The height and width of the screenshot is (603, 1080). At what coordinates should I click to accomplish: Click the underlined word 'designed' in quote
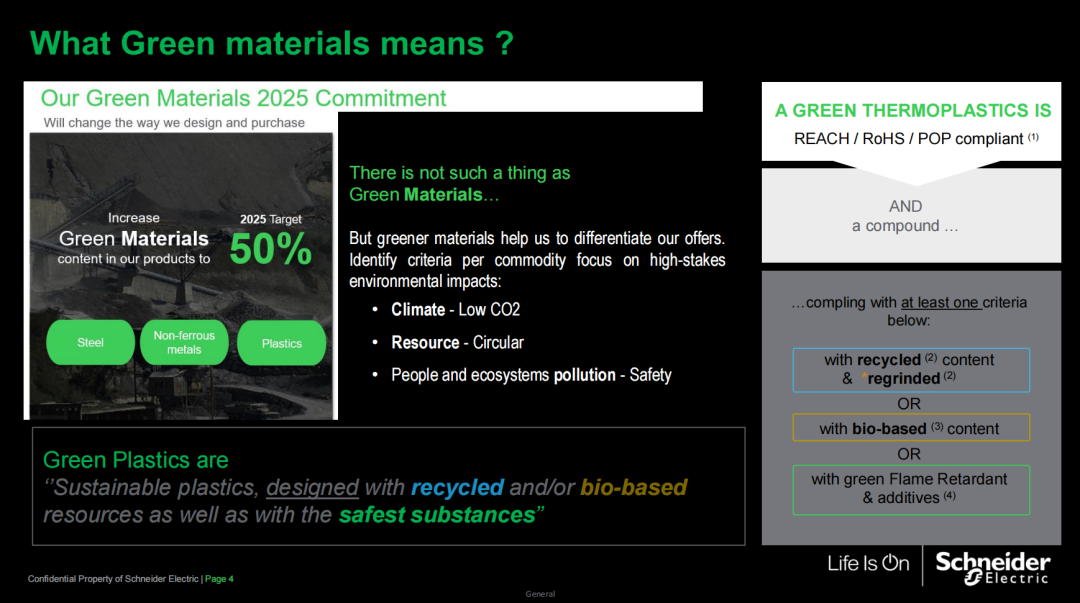[312, 487]
